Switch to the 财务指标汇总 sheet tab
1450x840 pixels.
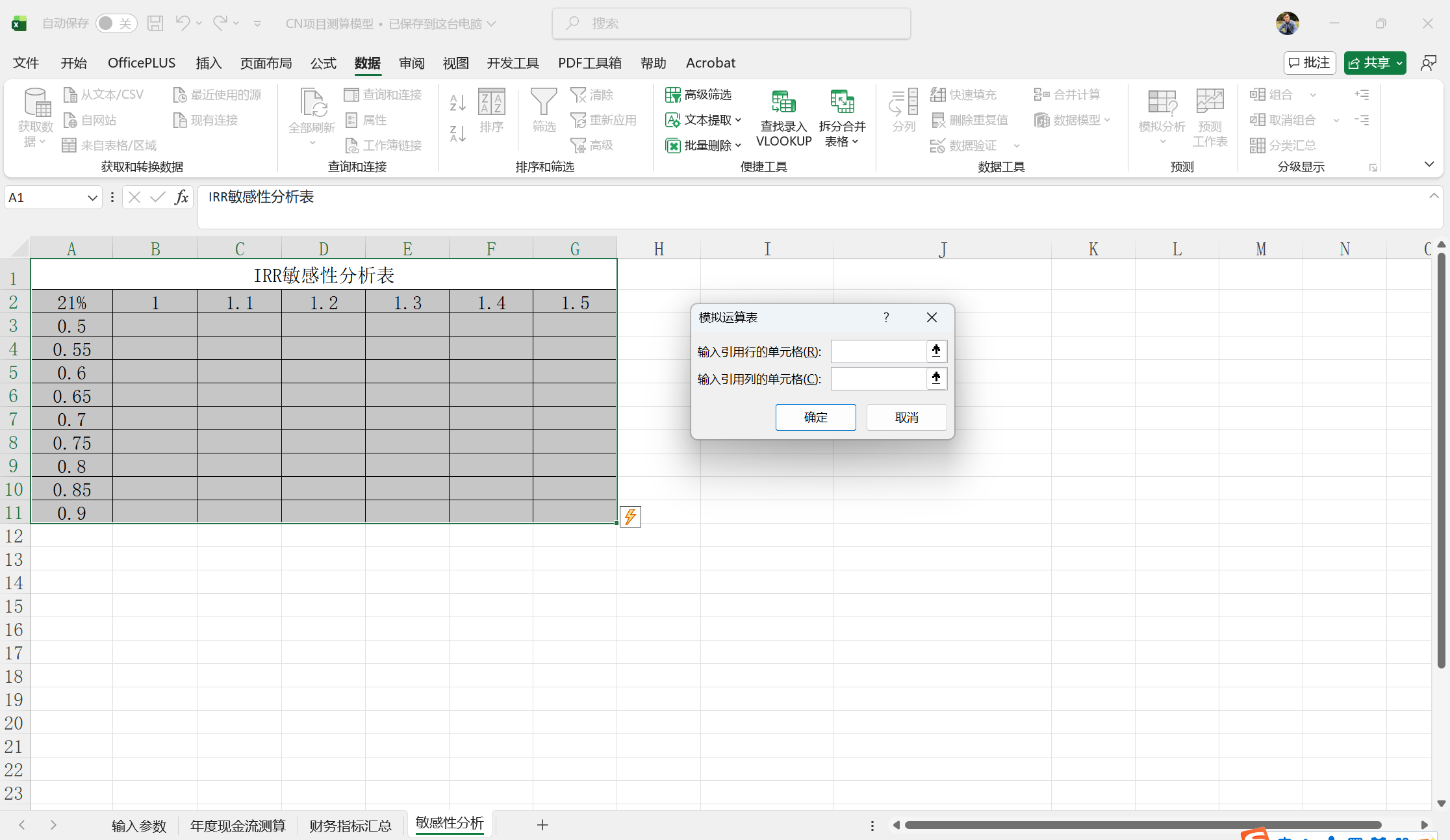point(350,825)
